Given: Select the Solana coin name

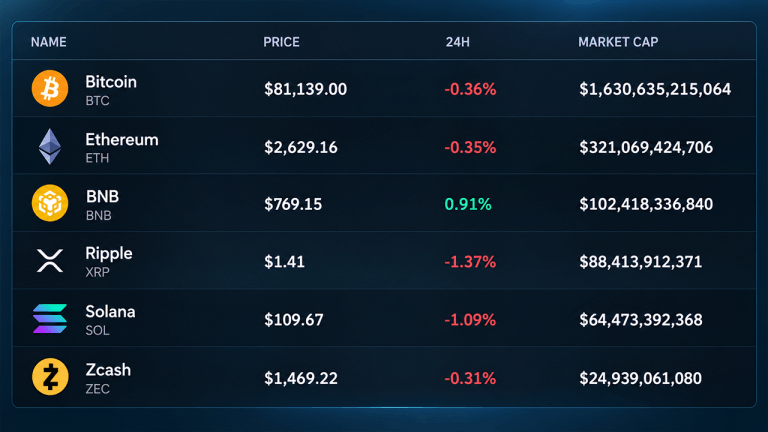Looking at the screenshot, I should coord(110,312).
